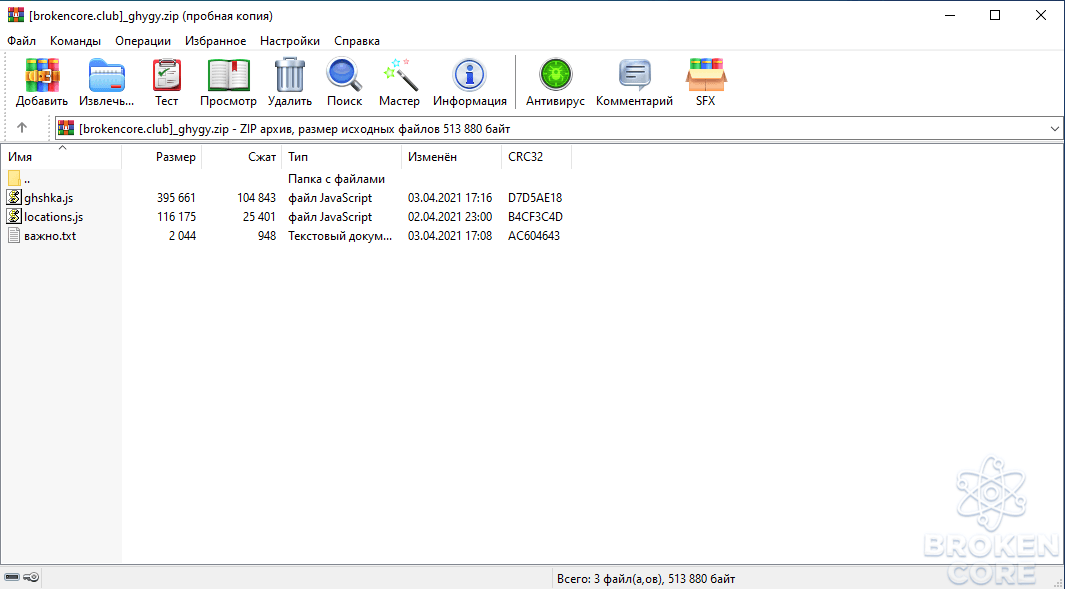Screen dimensions: 1065x589
Task: Go up one folder level arrow
Action: tap(22, 128)
